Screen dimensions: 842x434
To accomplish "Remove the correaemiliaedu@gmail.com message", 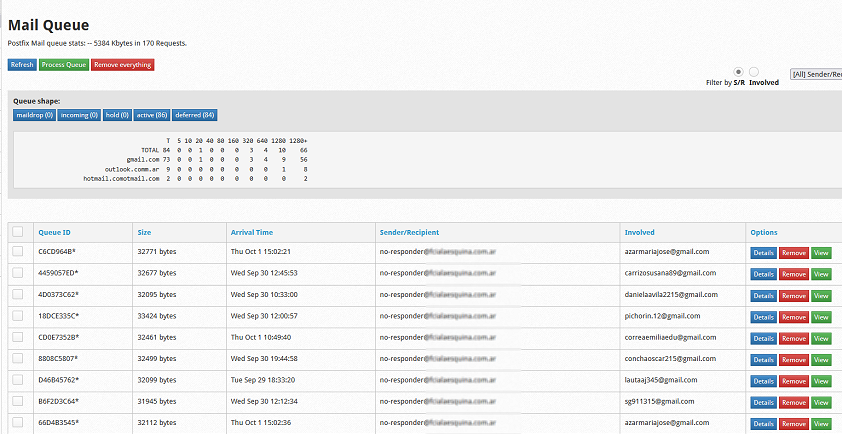I will coord(794,339).
